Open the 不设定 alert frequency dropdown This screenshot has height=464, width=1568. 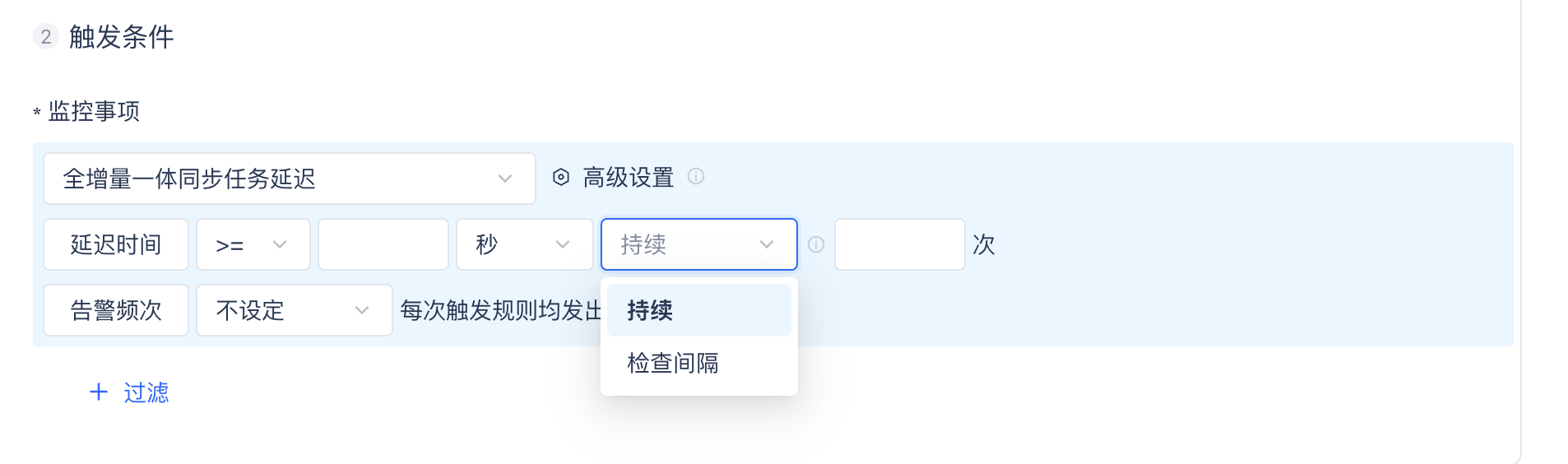[x=294, y=310]
